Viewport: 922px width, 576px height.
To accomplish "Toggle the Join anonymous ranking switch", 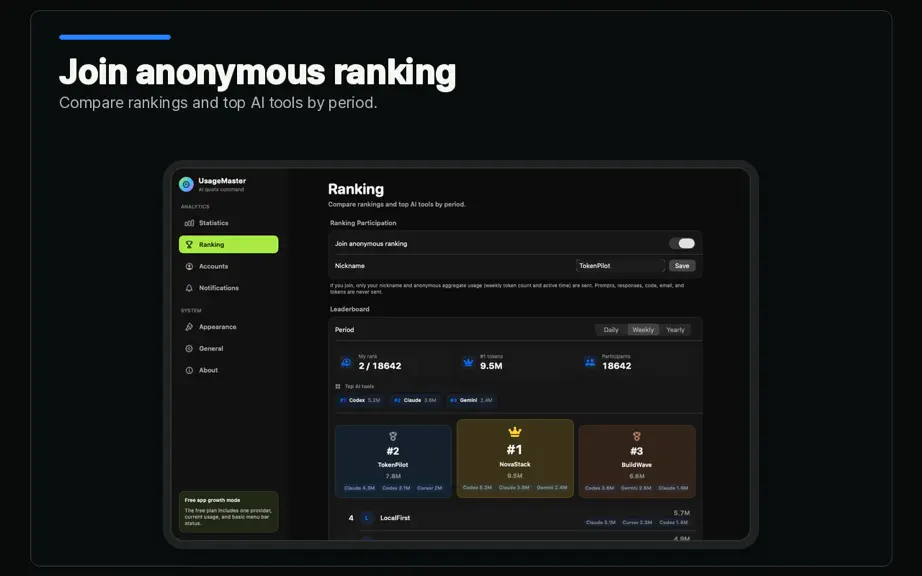I will (x=682, y=243).
